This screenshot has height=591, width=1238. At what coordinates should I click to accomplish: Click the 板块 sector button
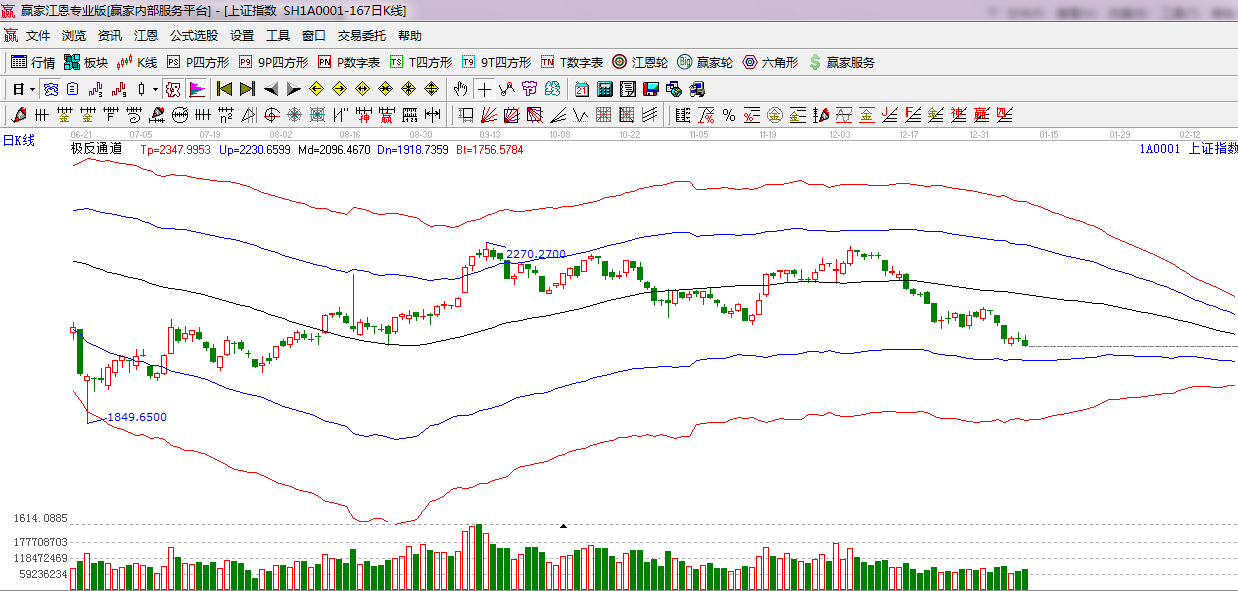(x=86, y=62)
